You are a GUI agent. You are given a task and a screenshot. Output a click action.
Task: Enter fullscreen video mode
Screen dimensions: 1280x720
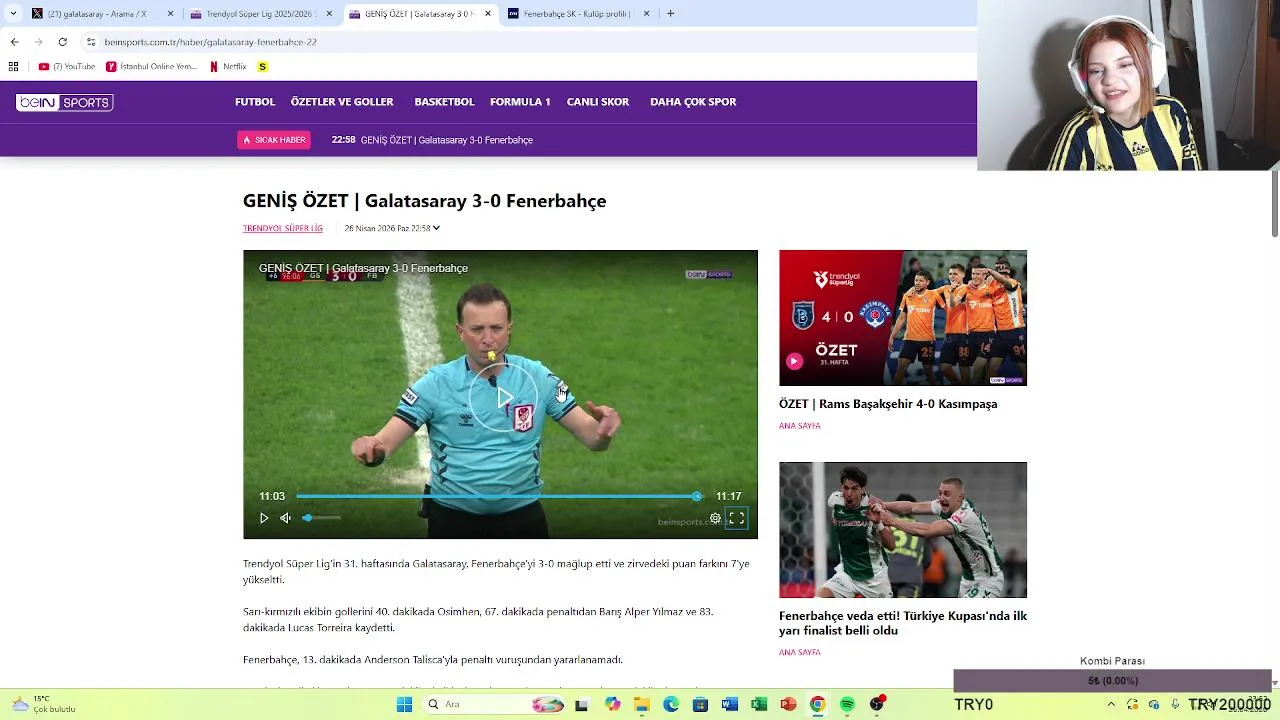point(737,518)
